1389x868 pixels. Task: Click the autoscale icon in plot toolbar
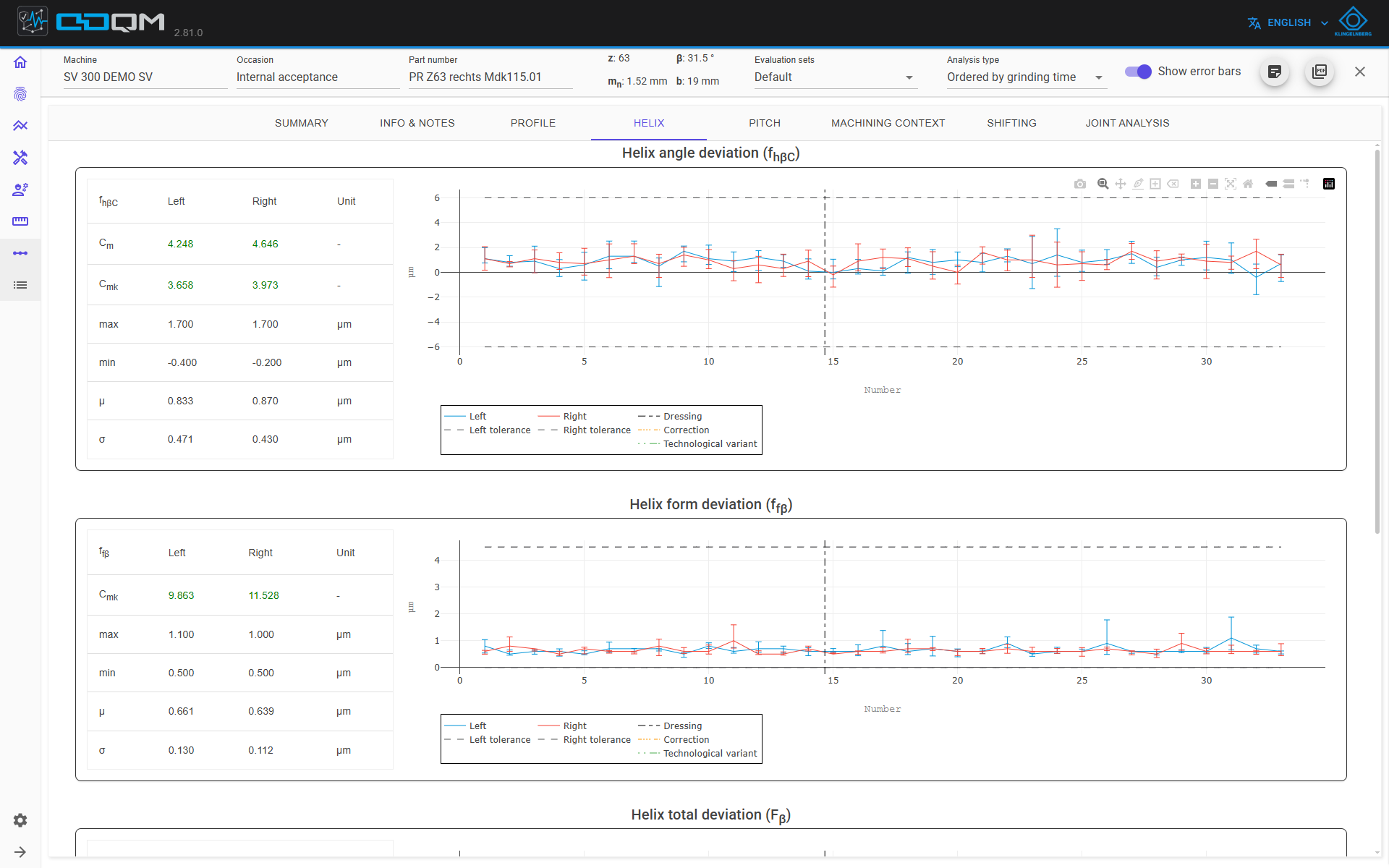click(1231, 184)
